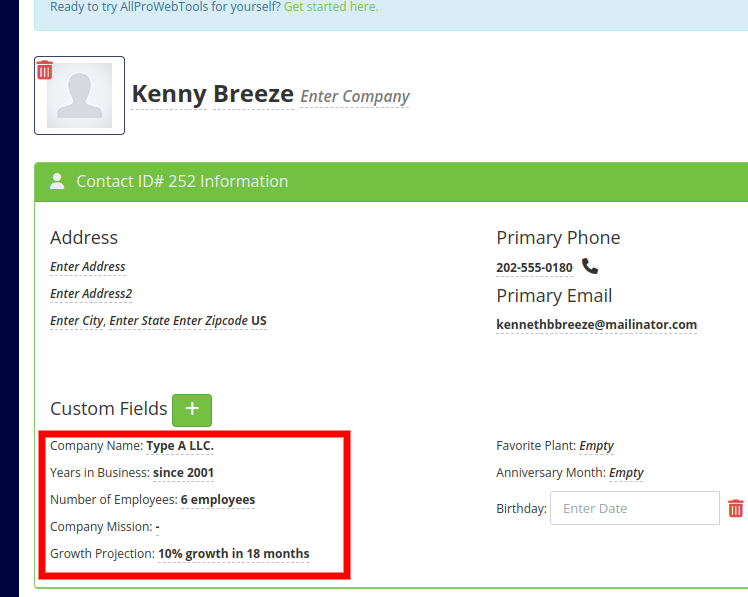Image resolution: width=748 pixels, height=597 pixels.
Task: Edit the Enter Company field
Action: (x=354, y=96)
